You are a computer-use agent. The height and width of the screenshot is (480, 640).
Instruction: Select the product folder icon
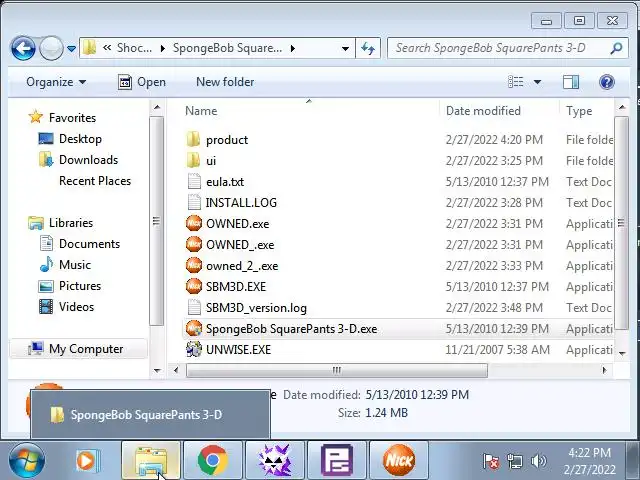click(x=193, y=140)
